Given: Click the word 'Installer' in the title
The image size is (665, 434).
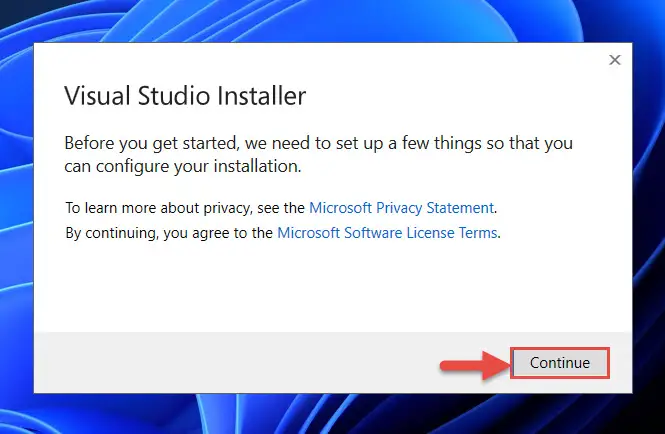Looking at the screenshot, I should (x=262, y=95).
